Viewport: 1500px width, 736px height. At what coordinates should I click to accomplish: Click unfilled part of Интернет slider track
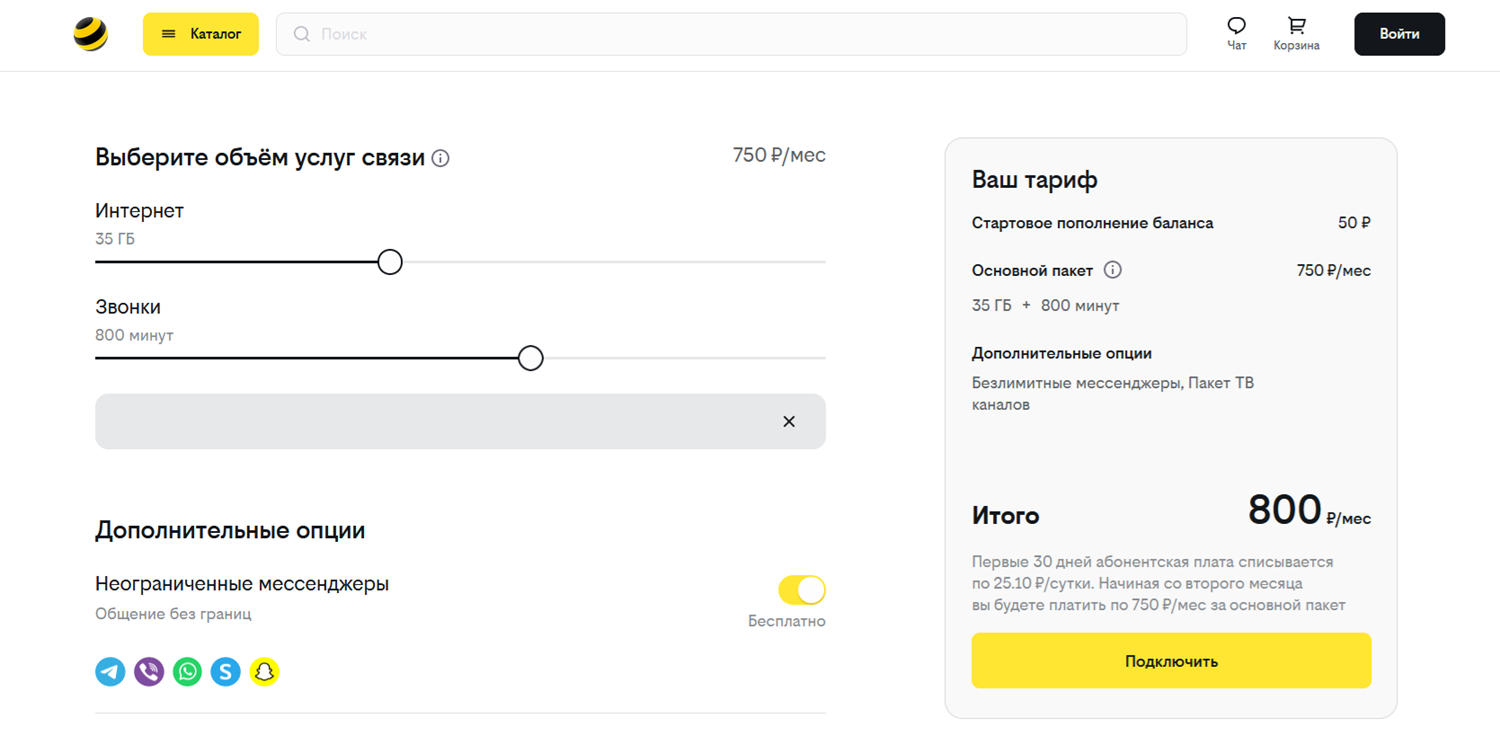pyautogui.click(x=614, y=262)
